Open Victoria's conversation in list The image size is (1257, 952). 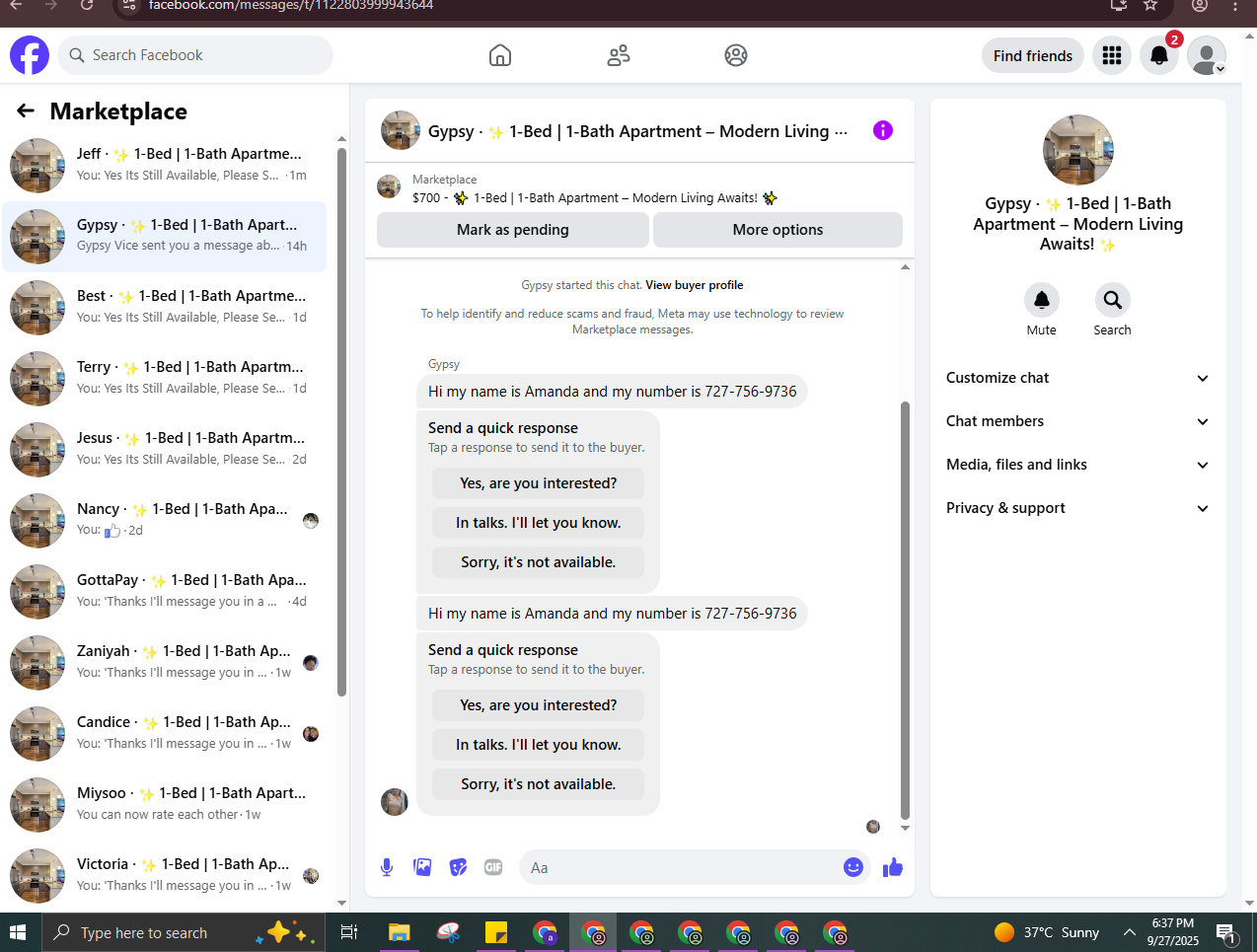tap(165, 876)
